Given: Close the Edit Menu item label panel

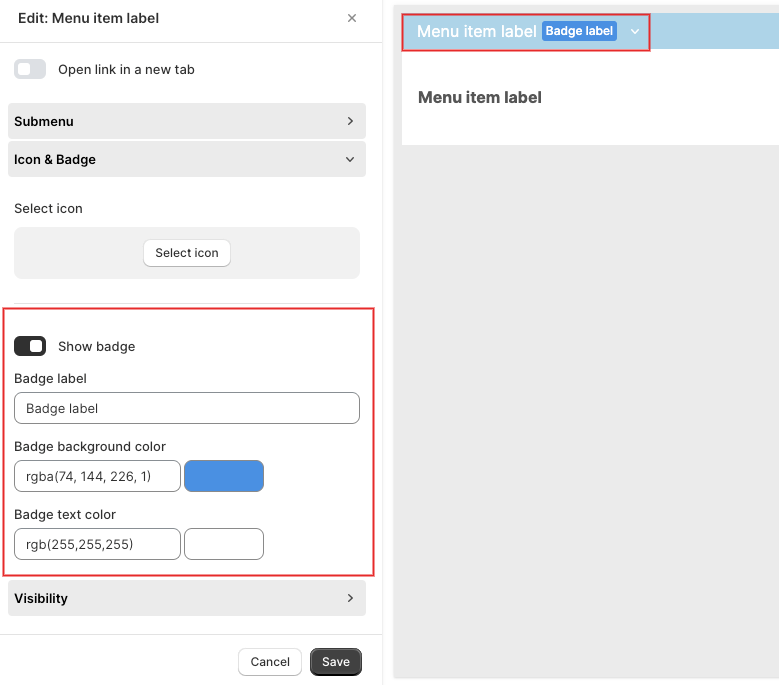Looking at the screenshot, I should pyautogui.click(x=352, y=18).
